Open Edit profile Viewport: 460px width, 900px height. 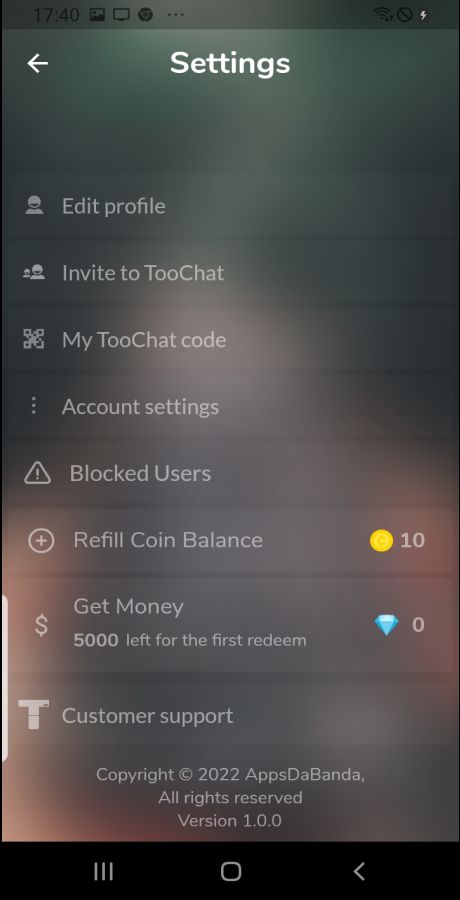pyautogui.click(x=230, y=205)
